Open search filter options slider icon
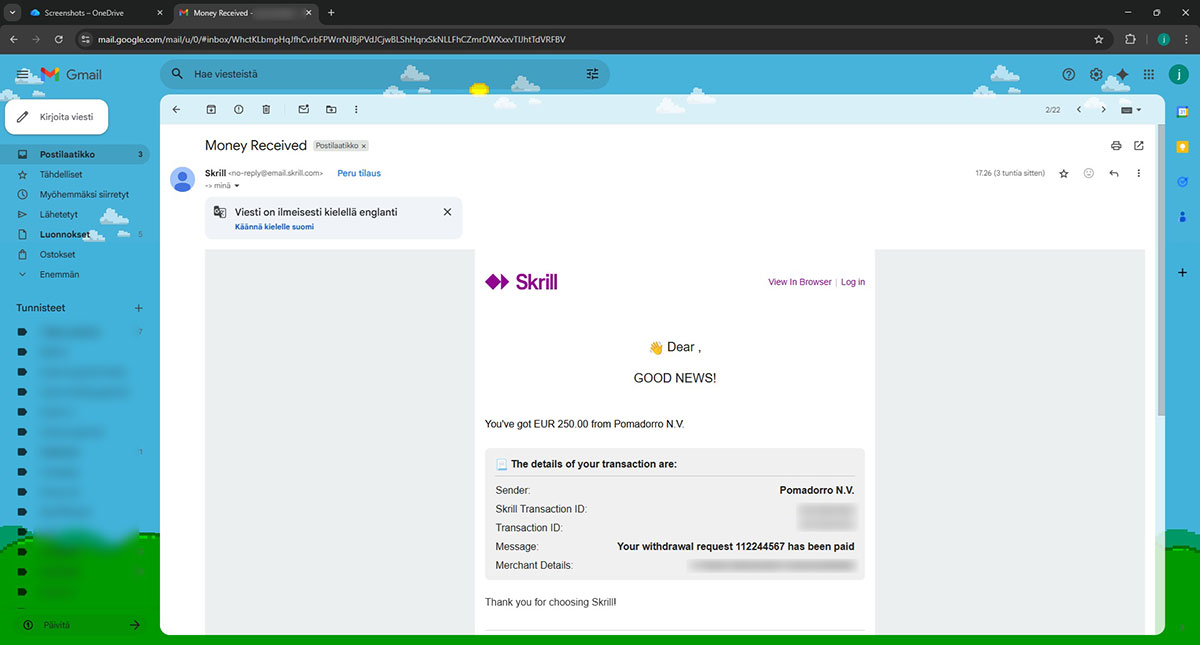1200x645 pixels. pyautogui.click(x=592, y=74)
